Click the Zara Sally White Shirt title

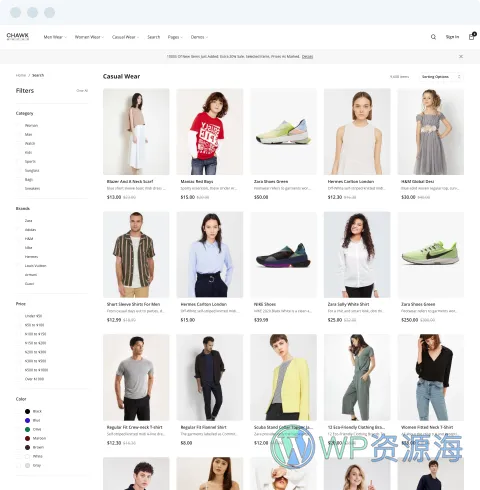(348, 304)
